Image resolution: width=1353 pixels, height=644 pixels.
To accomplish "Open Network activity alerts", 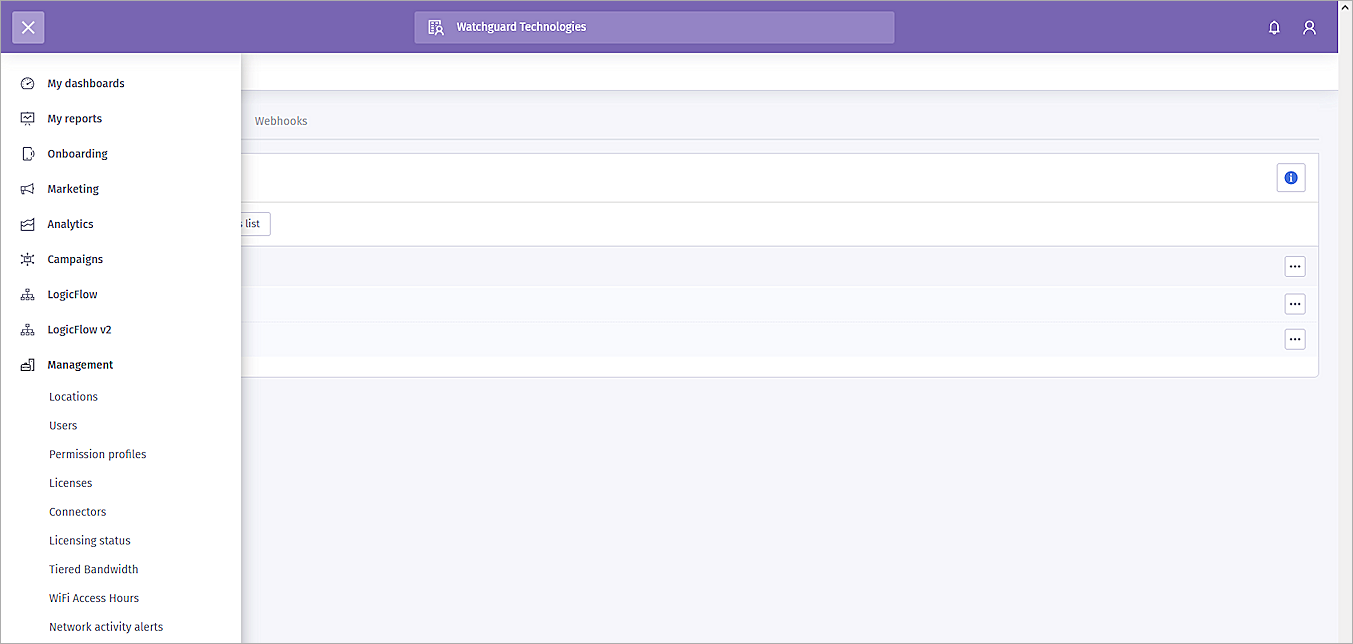I will click(x=106, y=626).
